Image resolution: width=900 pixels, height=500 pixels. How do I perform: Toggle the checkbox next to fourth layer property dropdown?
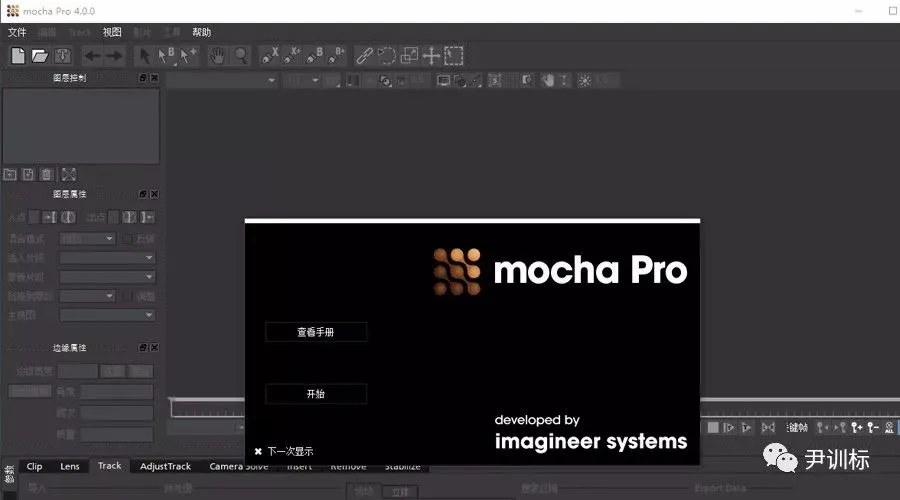pos(127,296)
